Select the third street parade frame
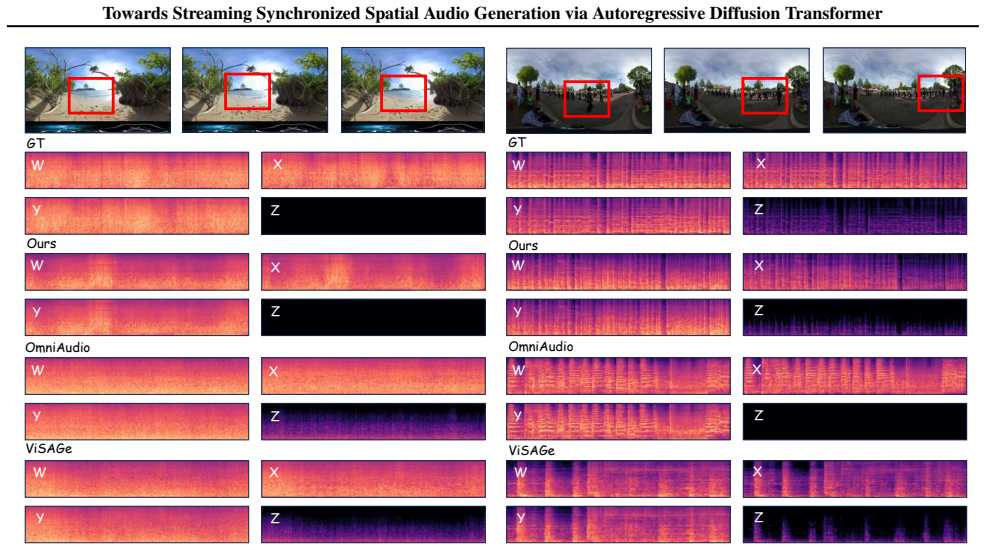 tap(895, 90)
